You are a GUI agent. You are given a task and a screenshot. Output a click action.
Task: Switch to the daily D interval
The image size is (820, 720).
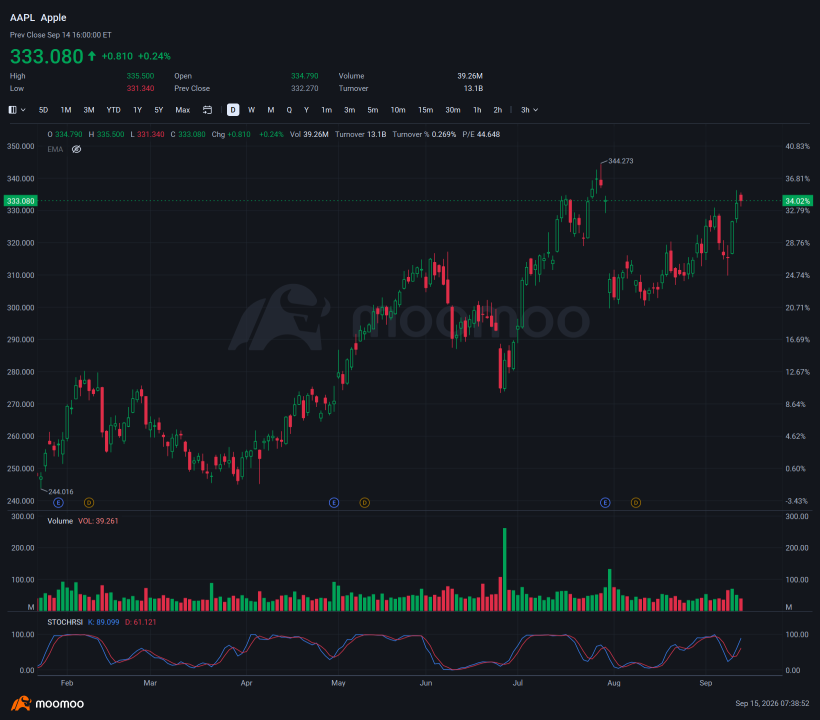pyautogui.click(x=233, y=110)
